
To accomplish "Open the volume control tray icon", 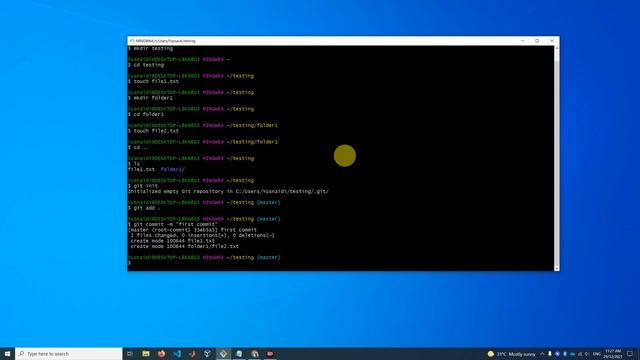I will coord(587,354).
